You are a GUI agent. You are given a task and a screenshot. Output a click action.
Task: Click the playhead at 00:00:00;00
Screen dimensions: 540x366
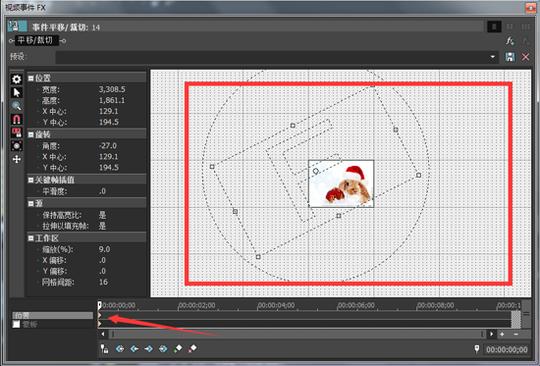[100, 305]
